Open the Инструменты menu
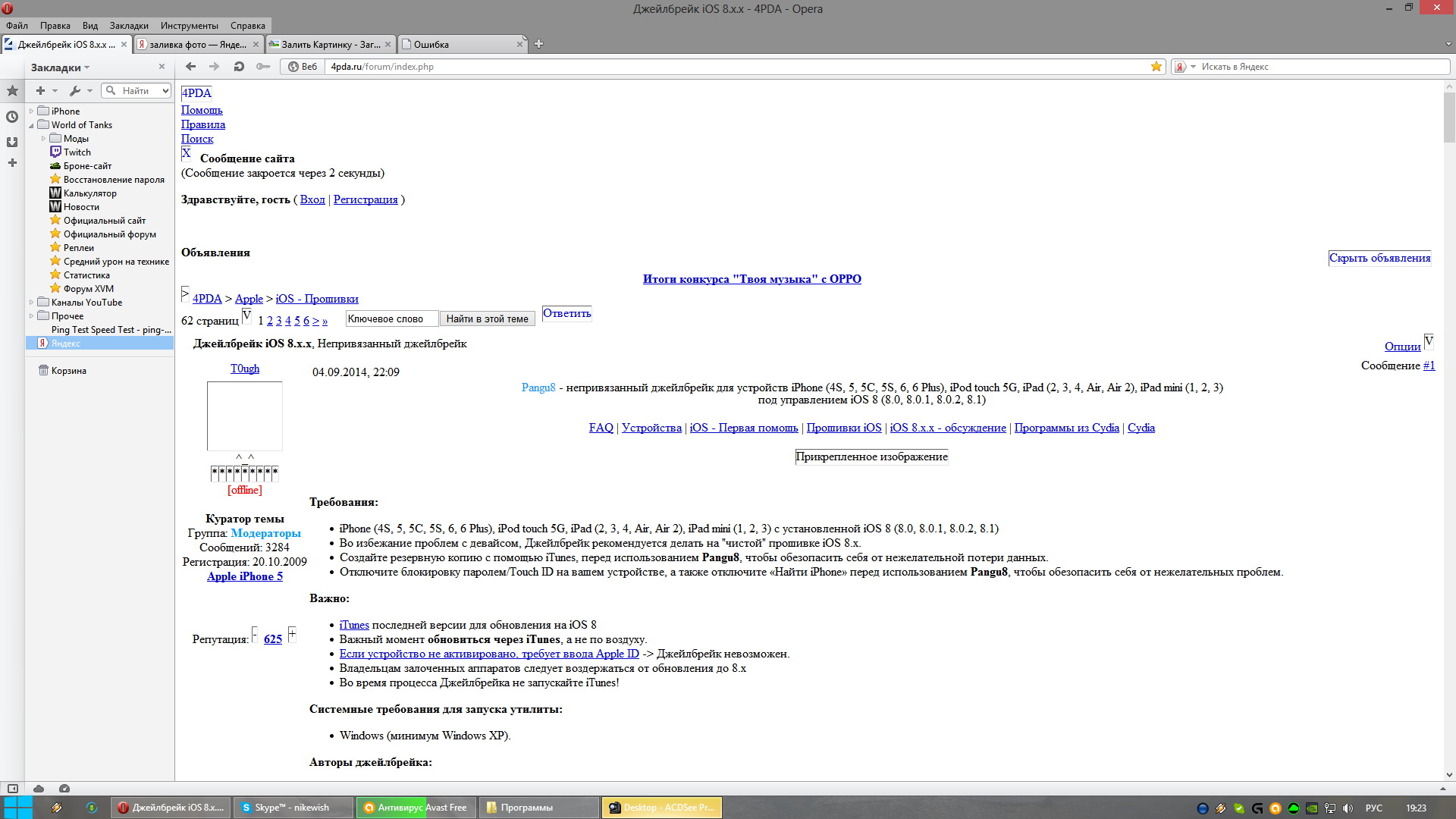Viewport: 1456px width, 819px height. (189, 25)
